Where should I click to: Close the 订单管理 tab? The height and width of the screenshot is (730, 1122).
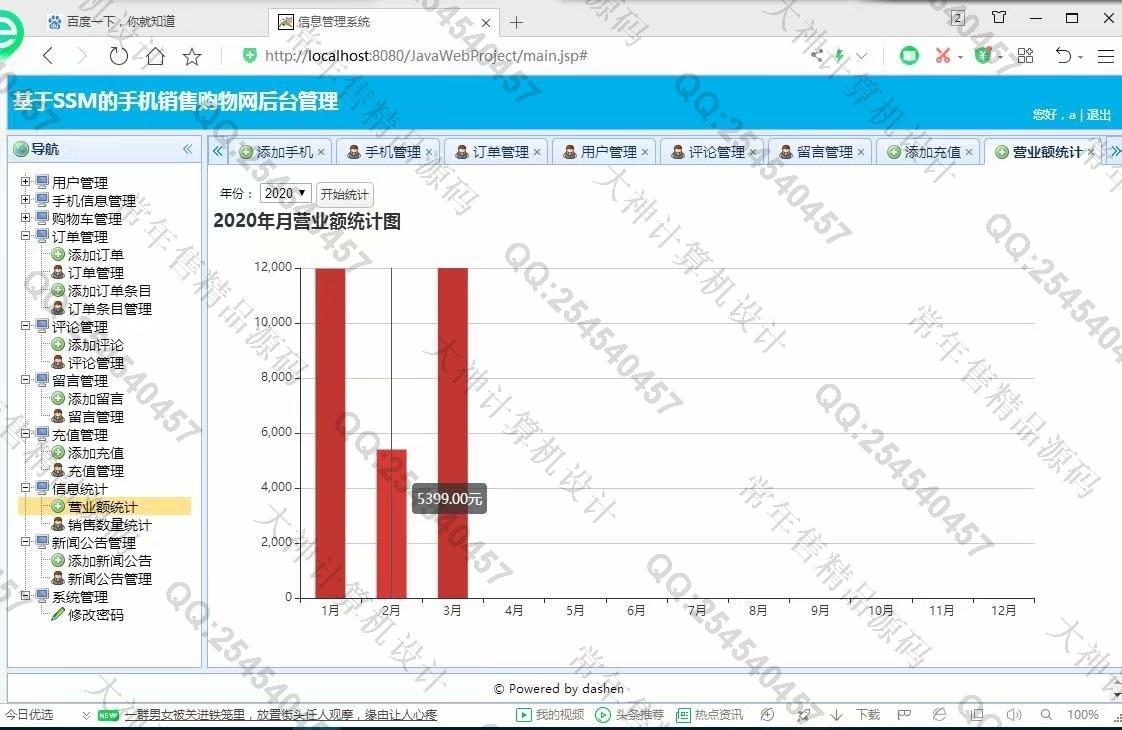[537, 152]
